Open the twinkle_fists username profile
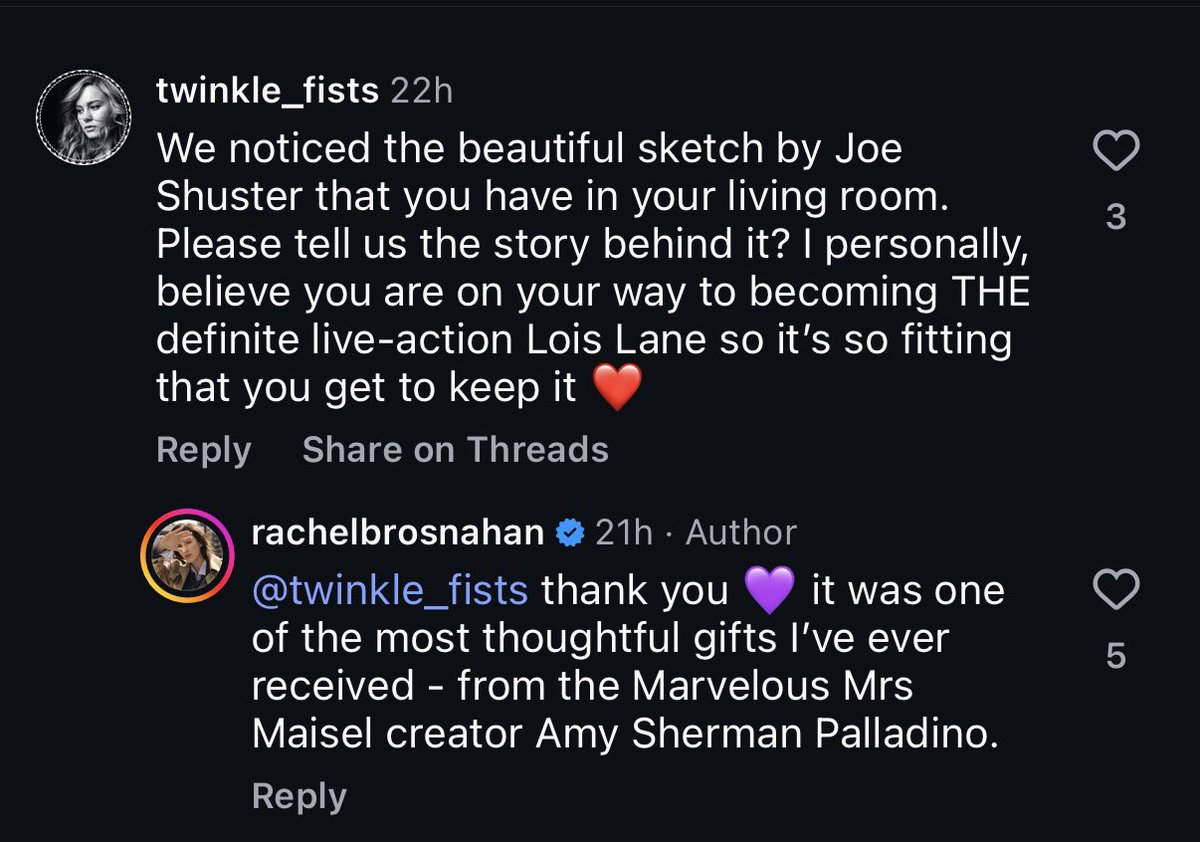Screen dimensions: 1200x842 267,92
